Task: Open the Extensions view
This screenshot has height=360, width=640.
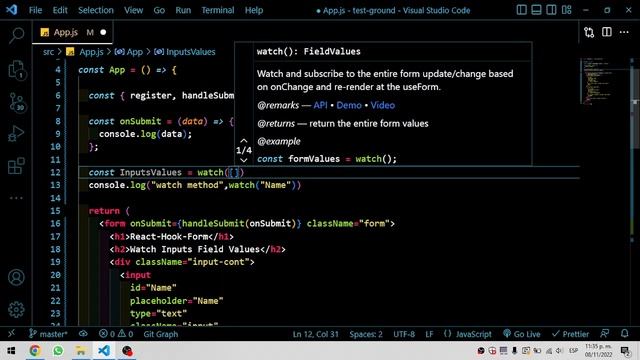Action: (16, 166)
